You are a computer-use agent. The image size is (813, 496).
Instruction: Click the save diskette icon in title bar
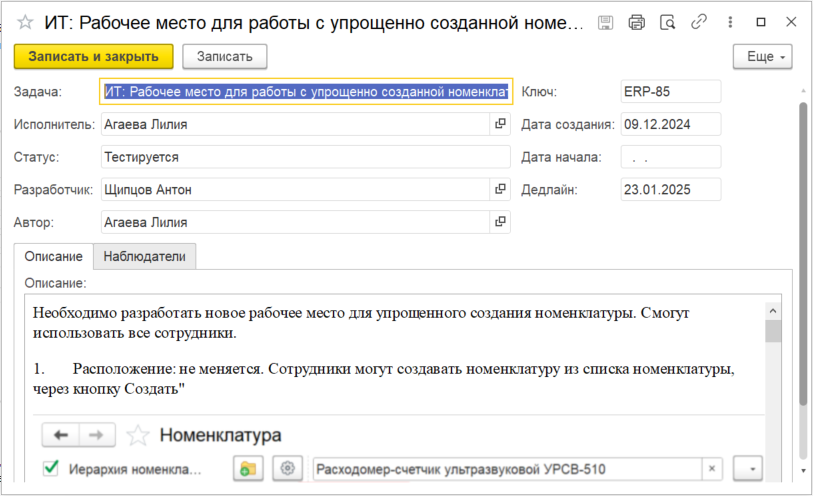point(605,22)
